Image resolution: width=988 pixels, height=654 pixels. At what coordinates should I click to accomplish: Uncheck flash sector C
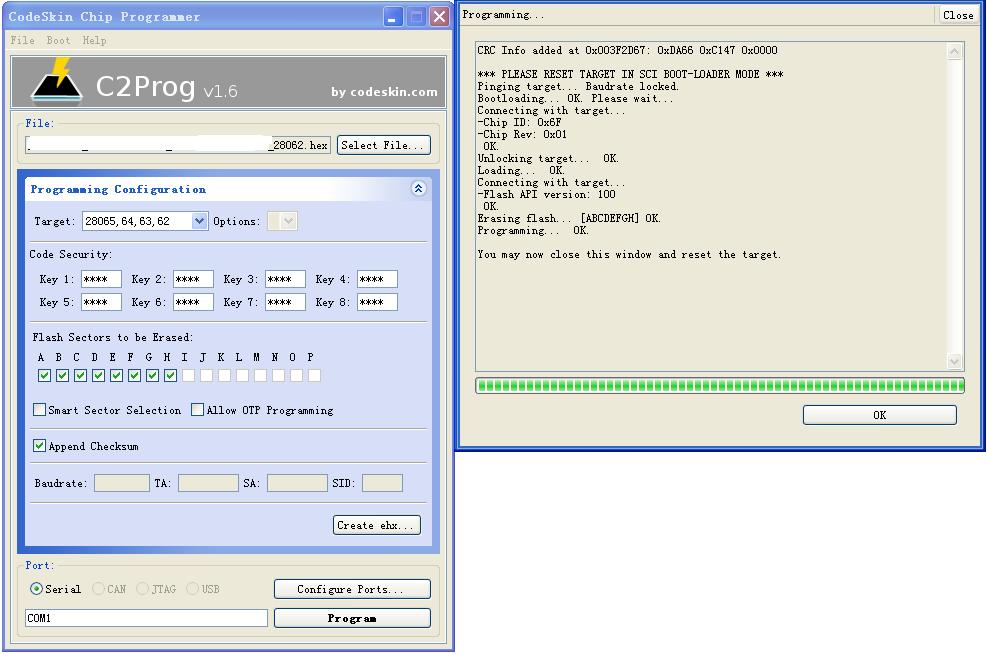point(80,376)
